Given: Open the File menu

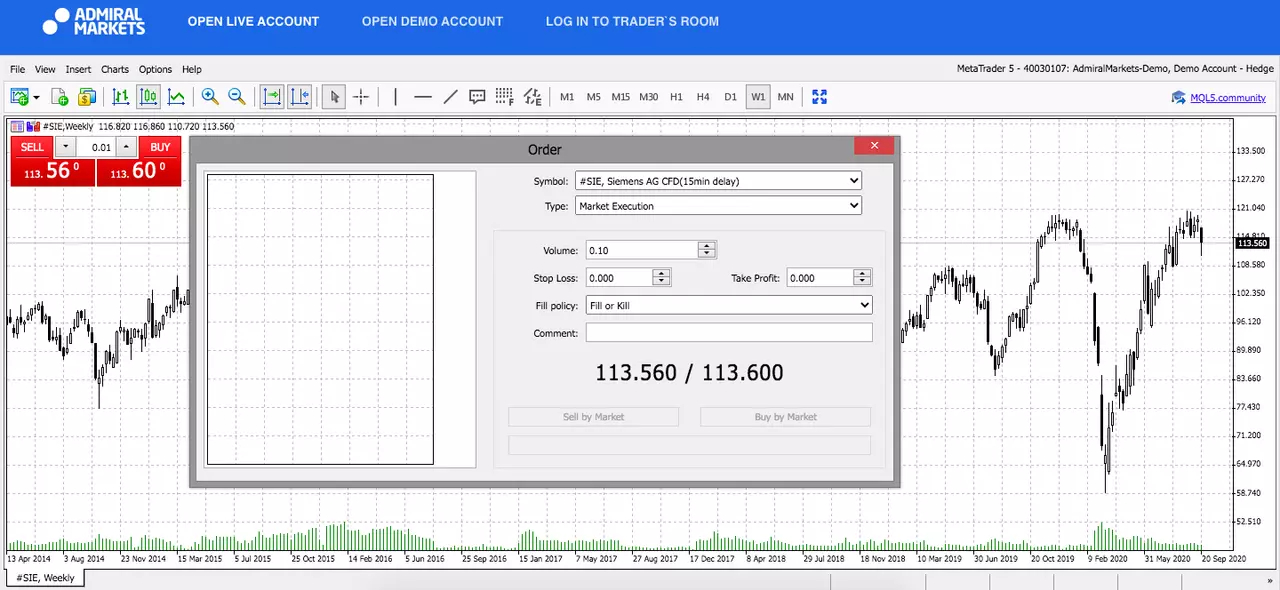Looking at the screenshot, I should [18, 69].
